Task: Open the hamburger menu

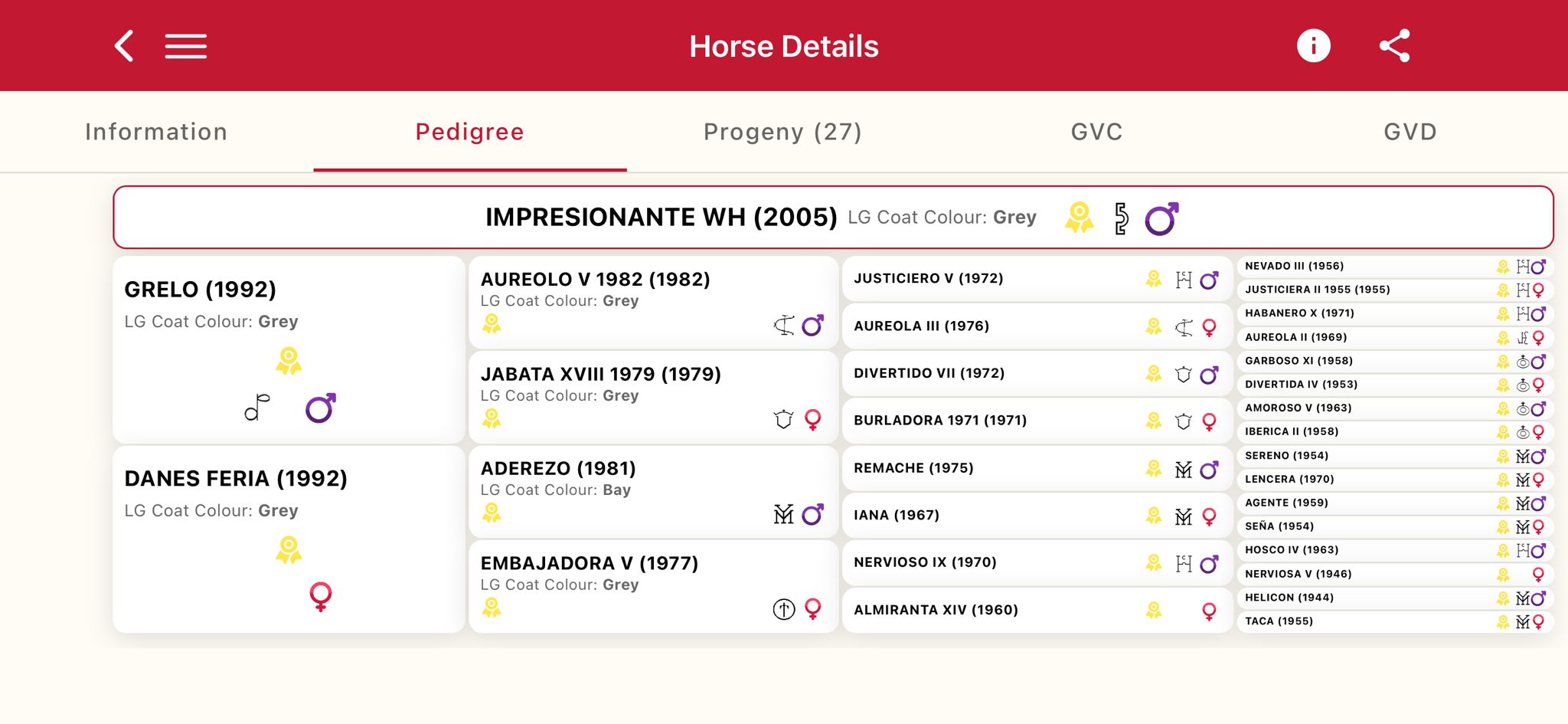Action: tap(186, 46)
